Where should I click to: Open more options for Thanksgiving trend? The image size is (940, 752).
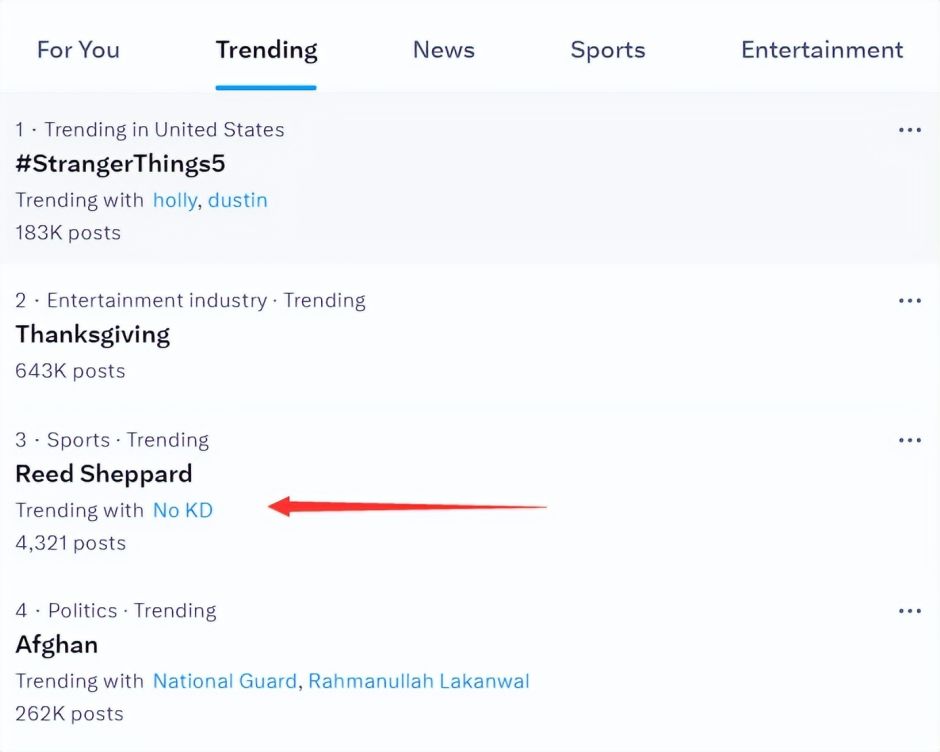[909, 301]
